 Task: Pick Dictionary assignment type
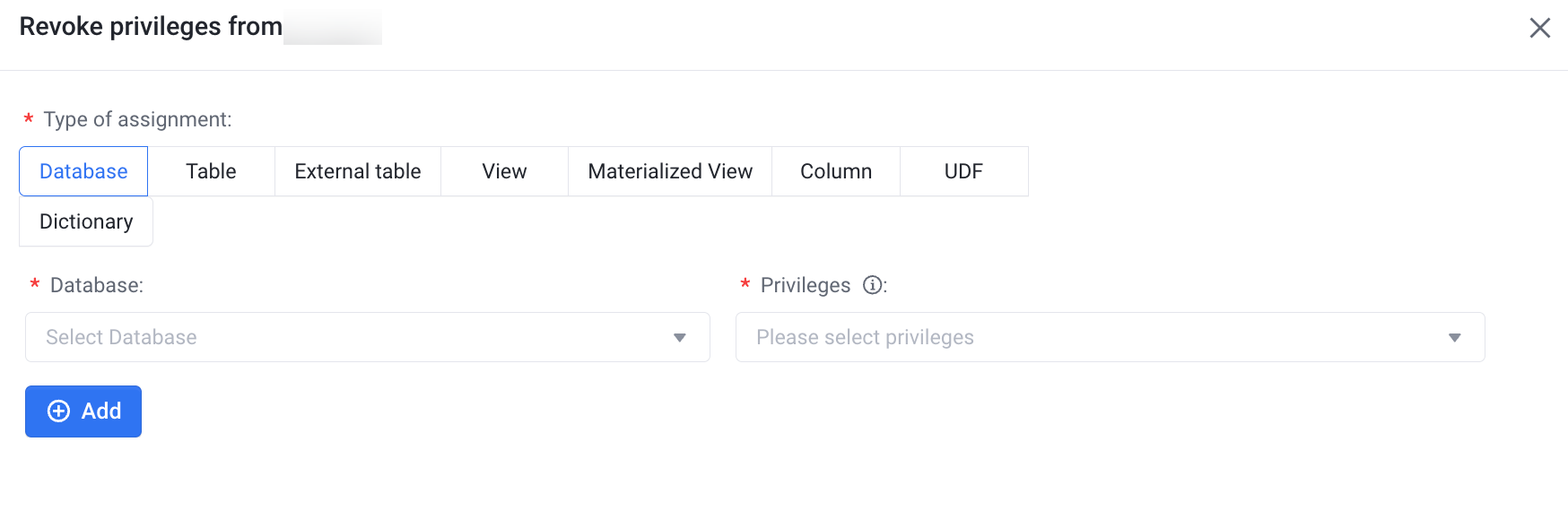pos(86,221)
